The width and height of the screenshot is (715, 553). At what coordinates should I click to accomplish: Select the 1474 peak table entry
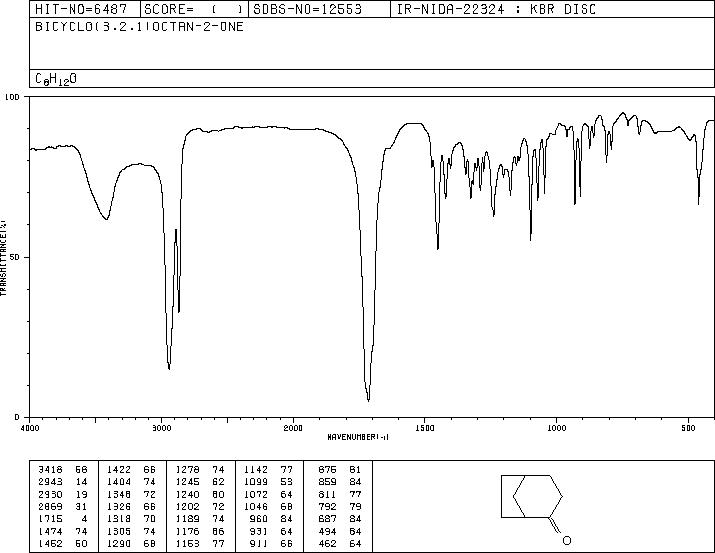(x=62, y=532)
